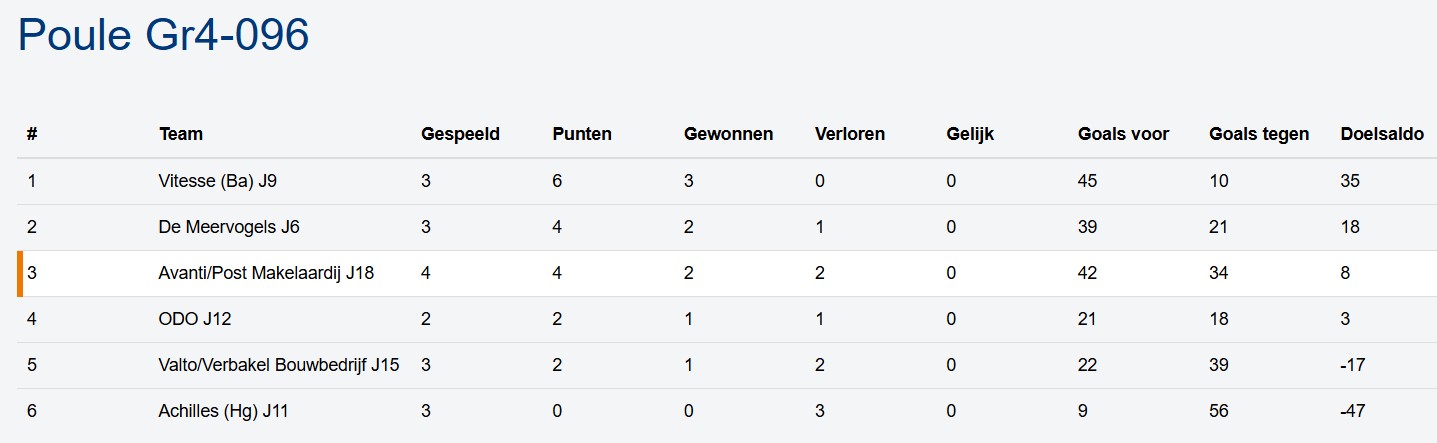
Task: Click the Gewonnen column header
Action: pyautogui.click(x=728, y=134)
